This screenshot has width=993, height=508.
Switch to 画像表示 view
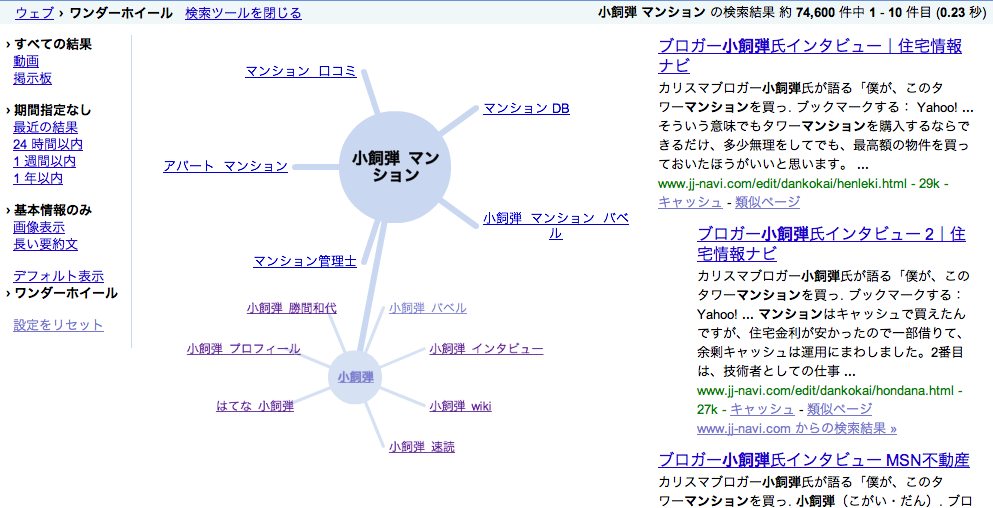click(39, 227)
